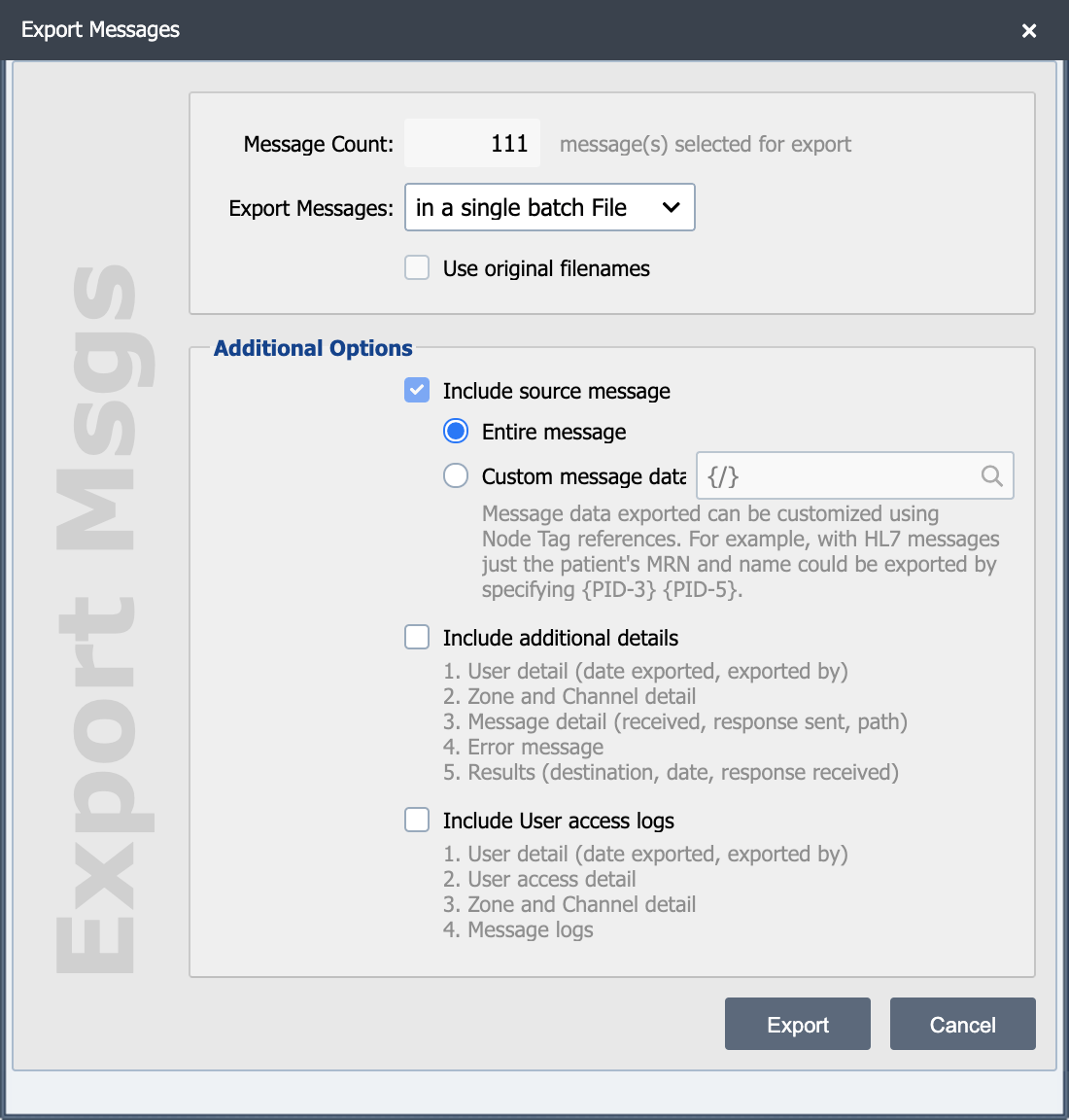This screenshot has width=1069, height=1120.
Task: Uncheck the Include source message checkbox
Action: pos(417,391)
